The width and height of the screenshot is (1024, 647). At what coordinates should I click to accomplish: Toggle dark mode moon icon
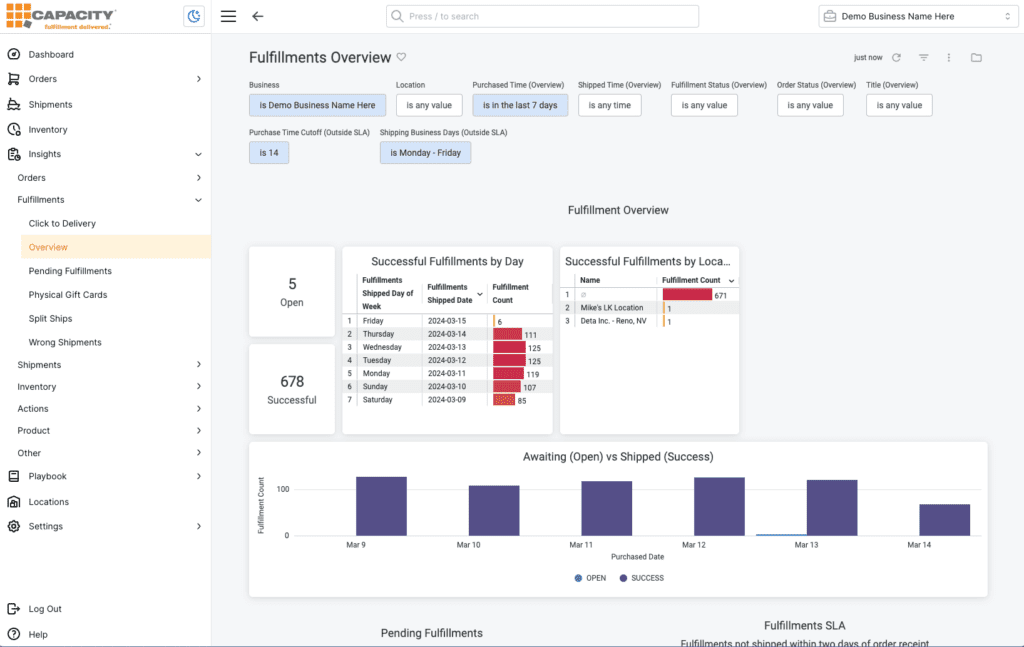194,16
